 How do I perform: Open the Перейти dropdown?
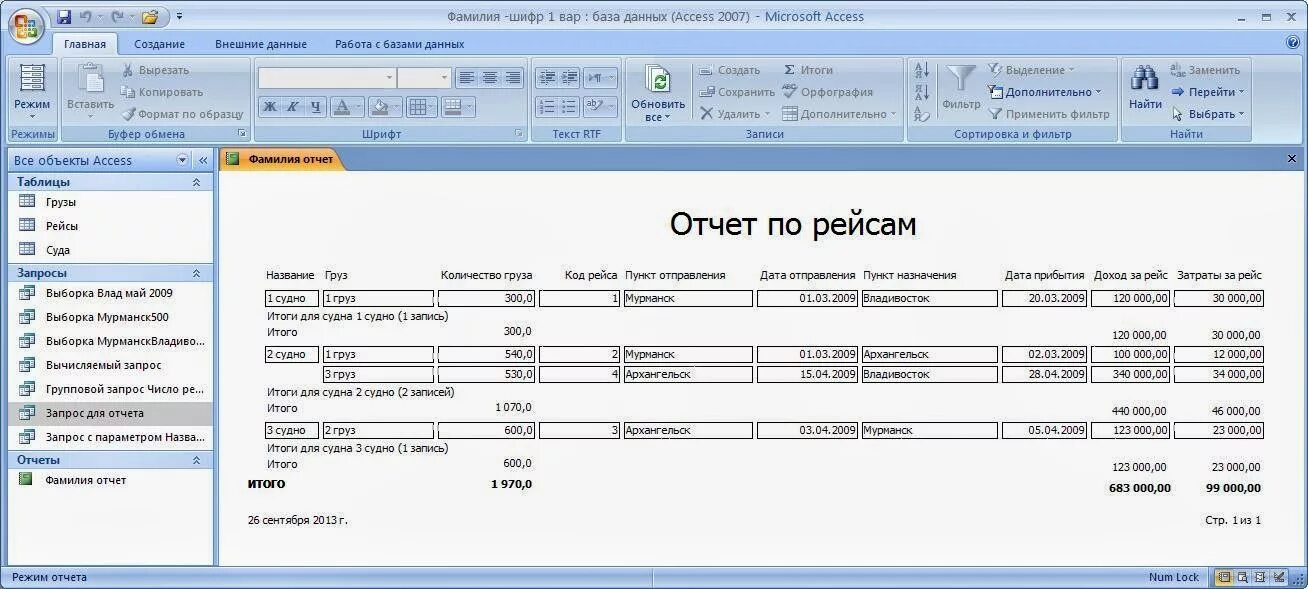(1207, 92)
